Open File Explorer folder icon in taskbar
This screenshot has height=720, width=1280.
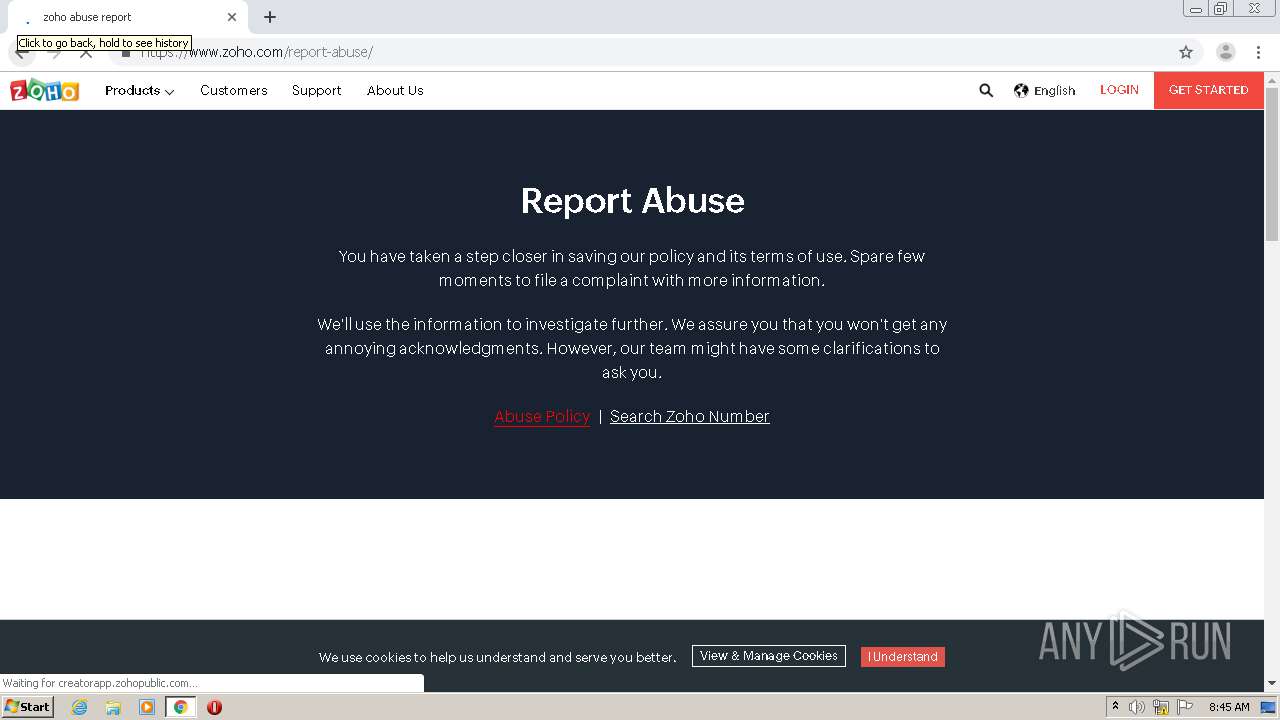click(x=113, y=707)
